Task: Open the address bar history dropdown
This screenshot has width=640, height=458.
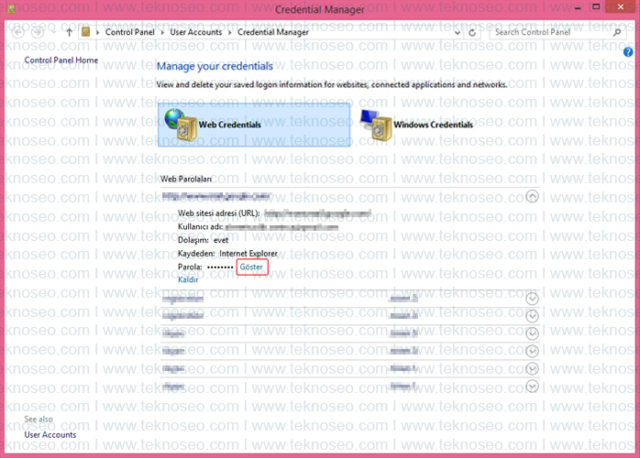Action: click(x=458, y=33)
